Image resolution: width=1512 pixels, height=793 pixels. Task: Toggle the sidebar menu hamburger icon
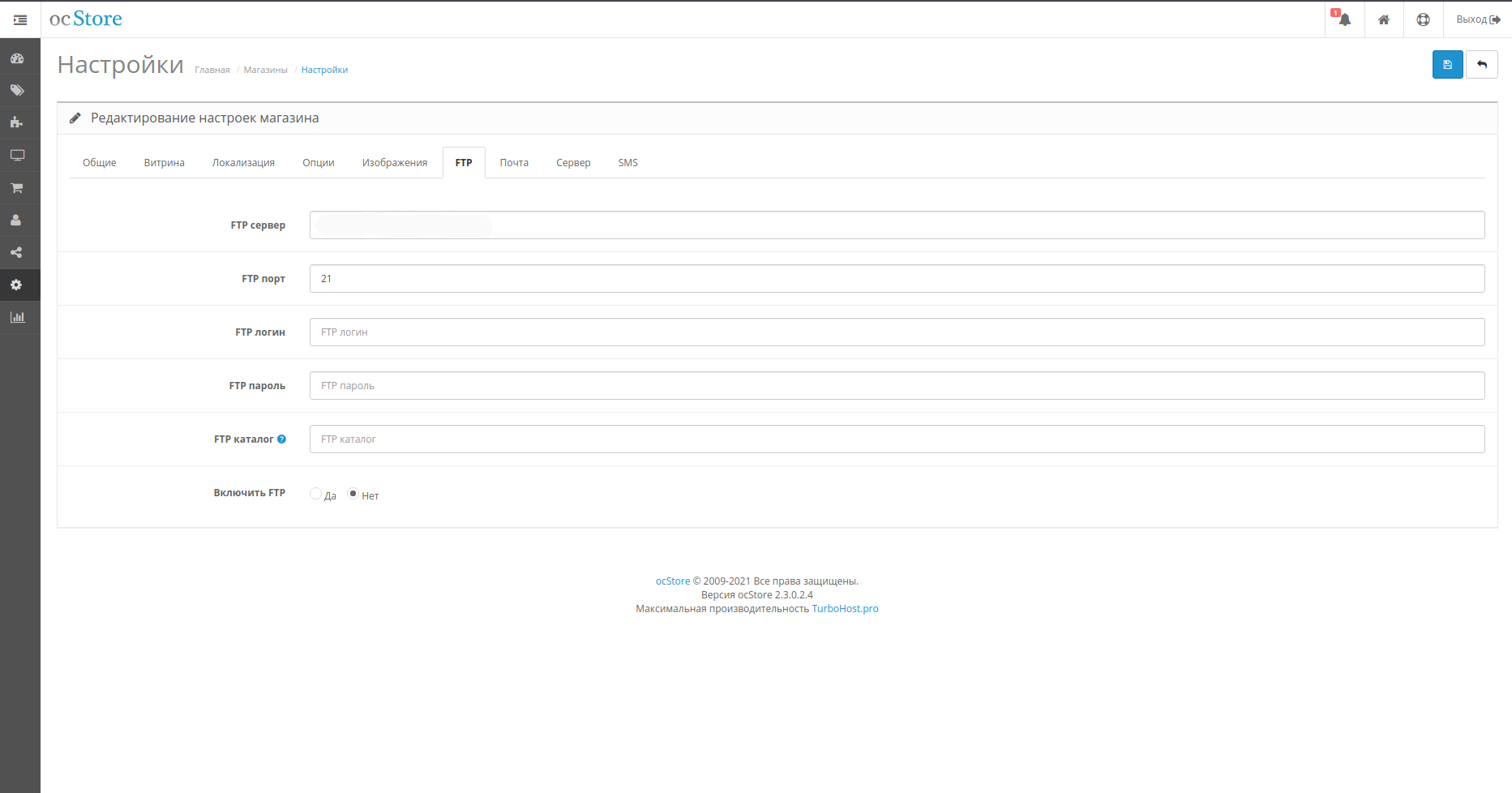20,19
